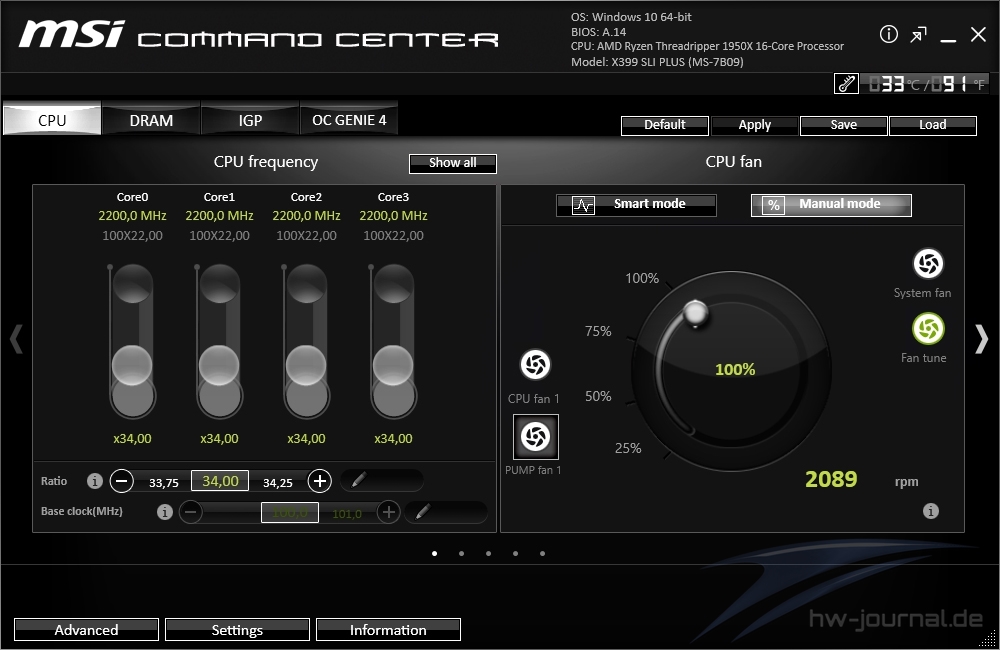Screen dimensions: 1000x650
Task: Click the detach window arrow icon
Action: click(x=918, y=34)
